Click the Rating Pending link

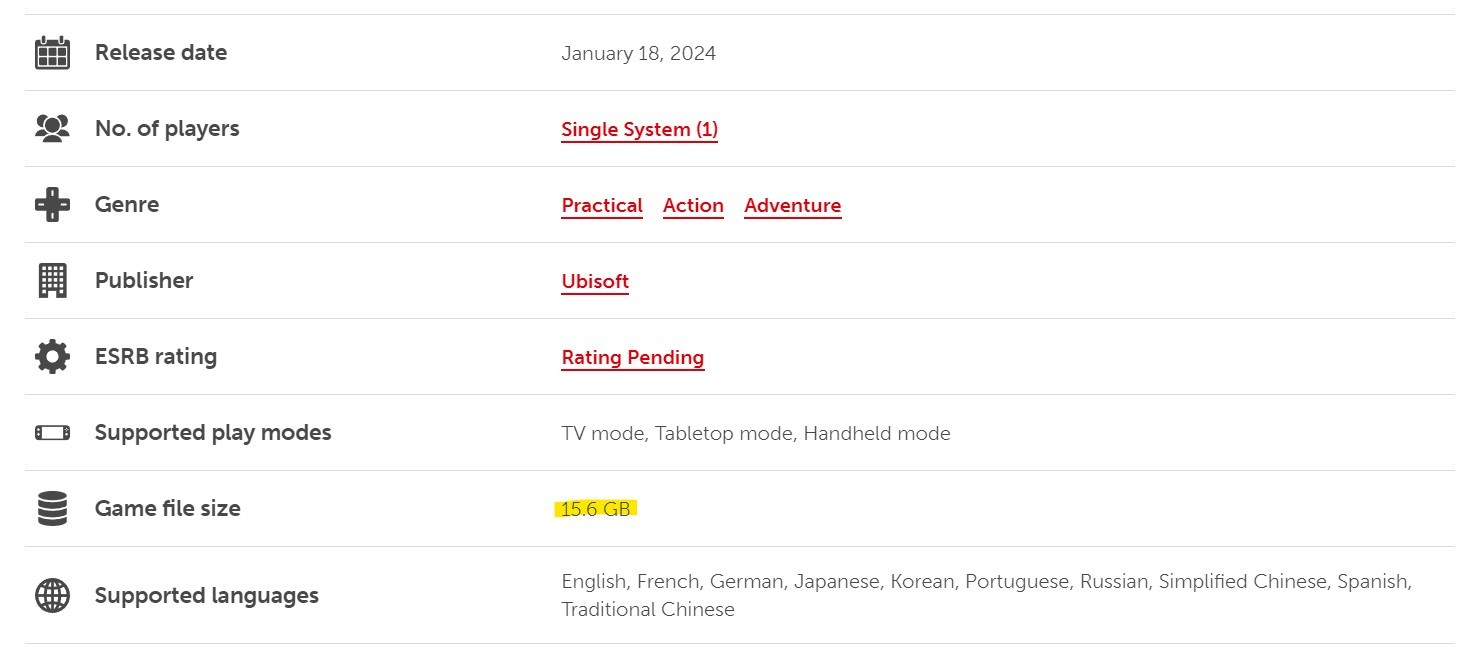(x=632, y=358)
